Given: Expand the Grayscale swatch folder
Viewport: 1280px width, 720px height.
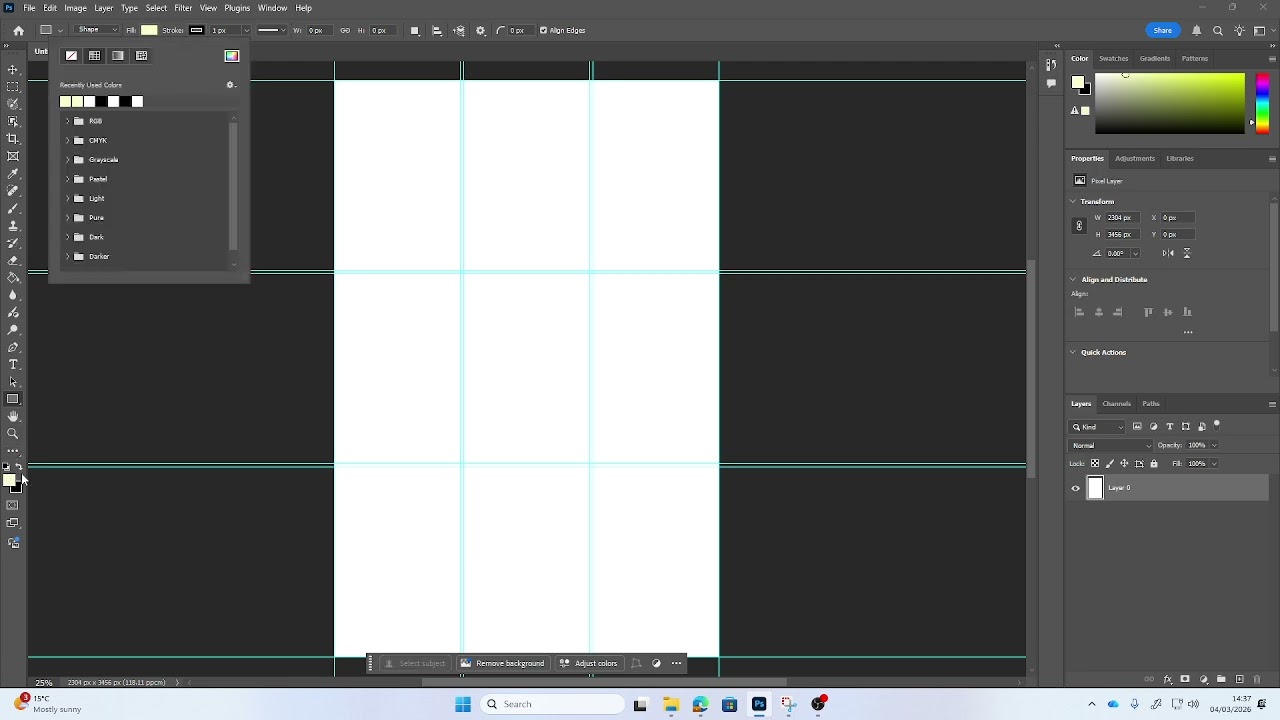Looking at the screenshot, I should (x=67, y=160).
